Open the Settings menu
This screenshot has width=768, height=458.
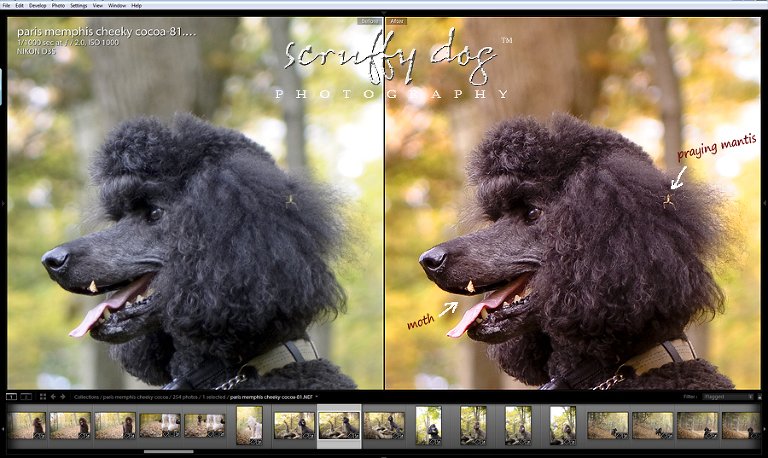pyautogui.click(x=79, y=5)
